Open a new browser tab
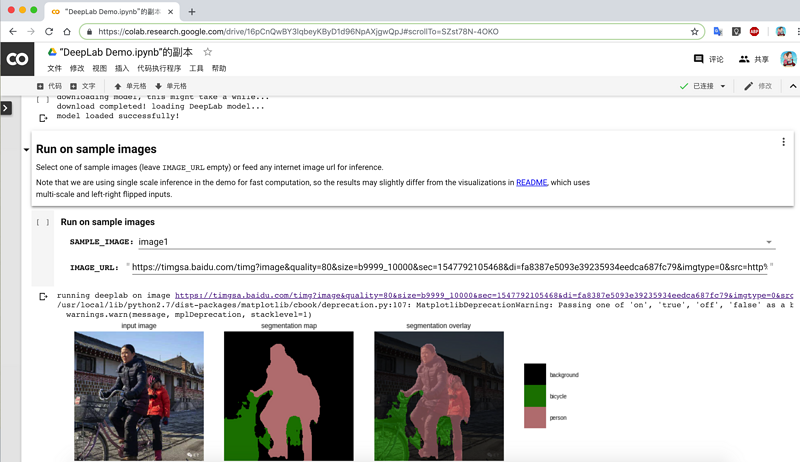 click(x=192, y=12)
